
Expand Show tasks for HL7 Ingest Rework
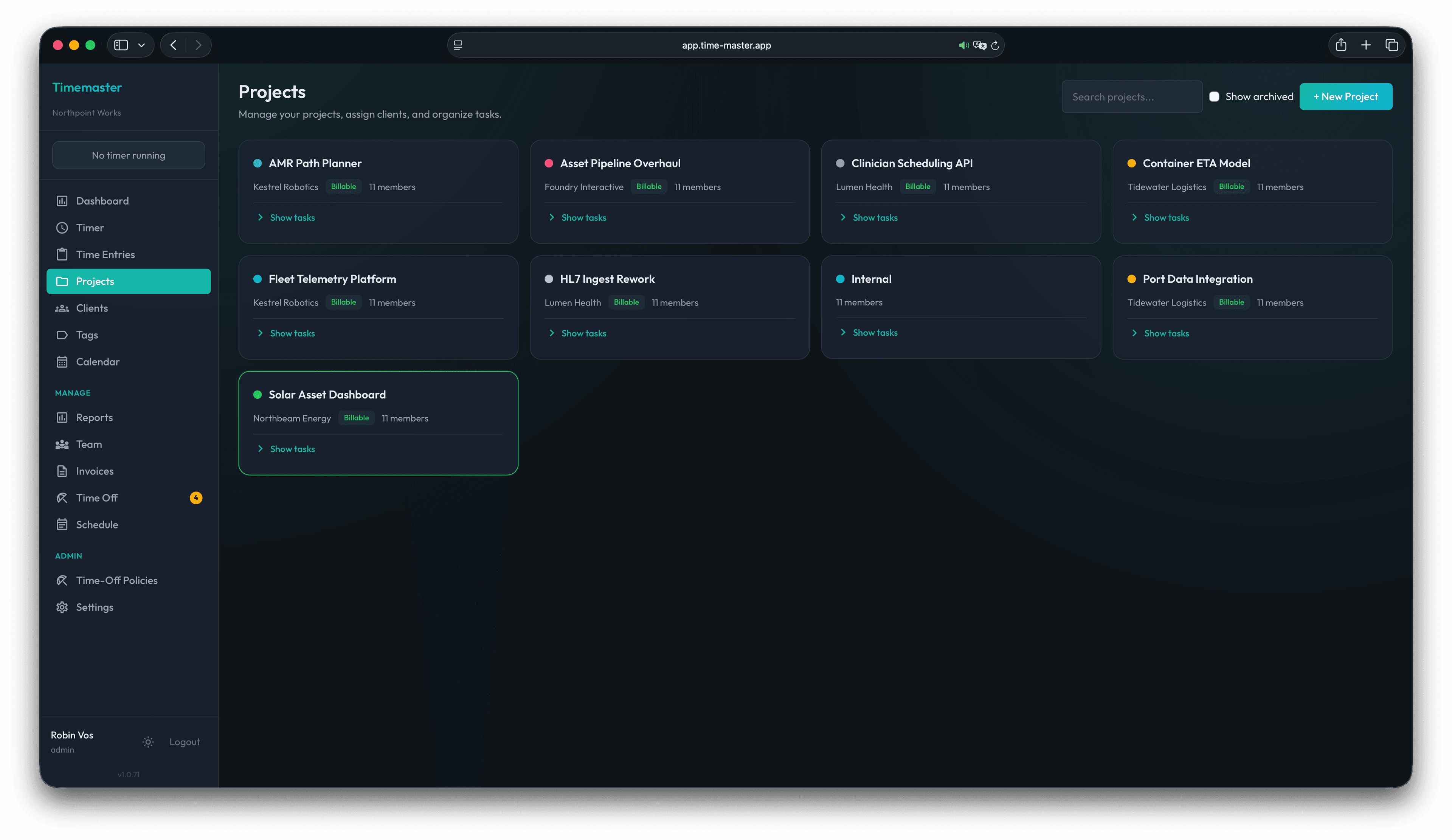coord(578,333)
